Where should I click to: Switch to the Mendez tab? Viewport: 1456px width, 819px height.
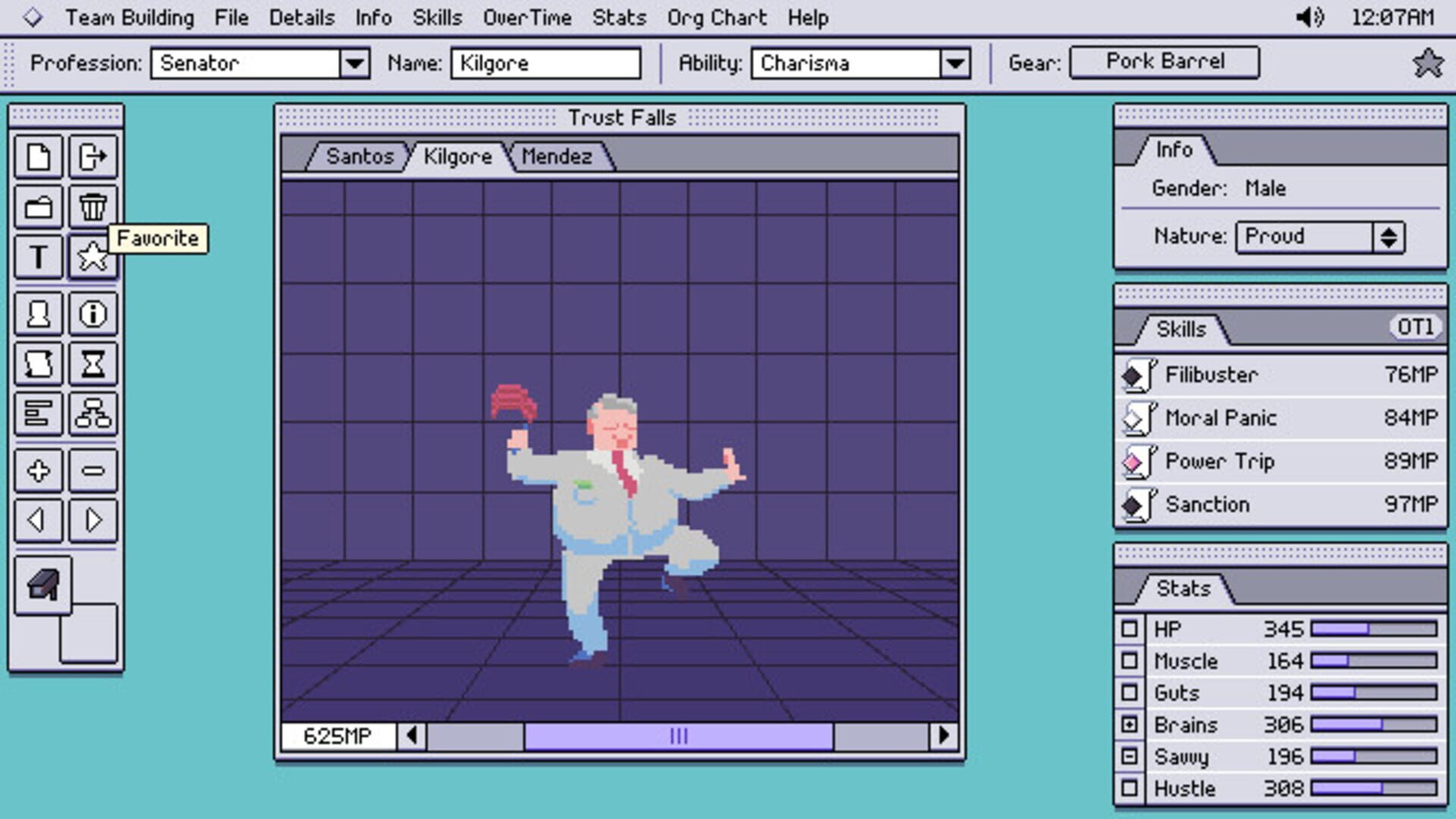click(556, 156)
